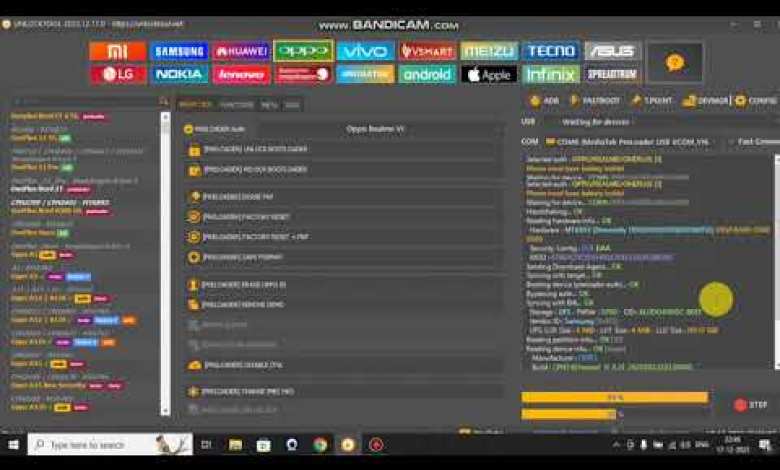Screen dimensions: 780x470
Task: Click the lower yellow progress bar
Action: click(x=569, y=414)
